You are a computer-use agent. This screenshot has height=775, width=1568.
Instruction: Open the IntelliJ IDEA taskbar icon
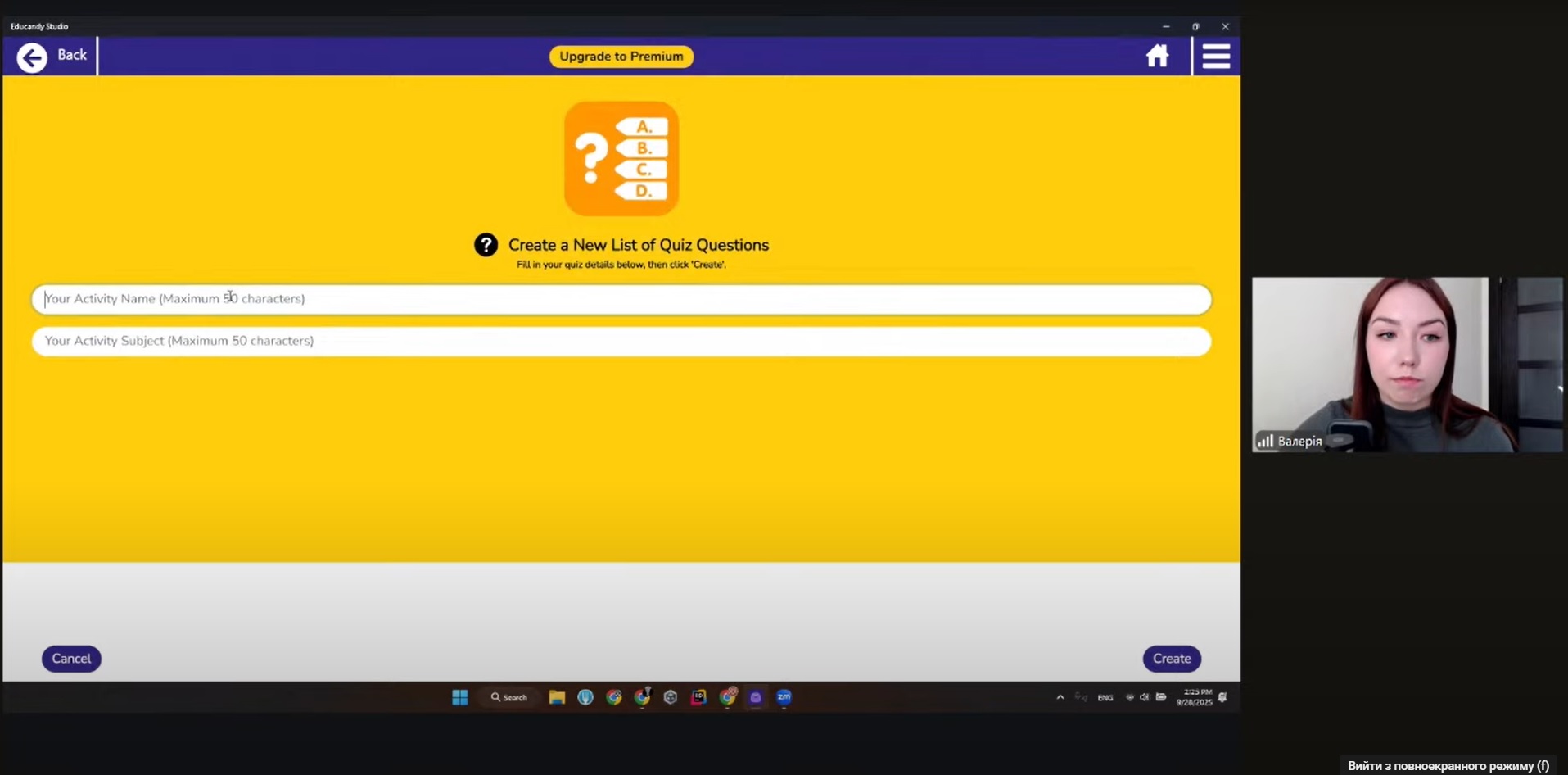pyautogui.click(x=698, y=697)
